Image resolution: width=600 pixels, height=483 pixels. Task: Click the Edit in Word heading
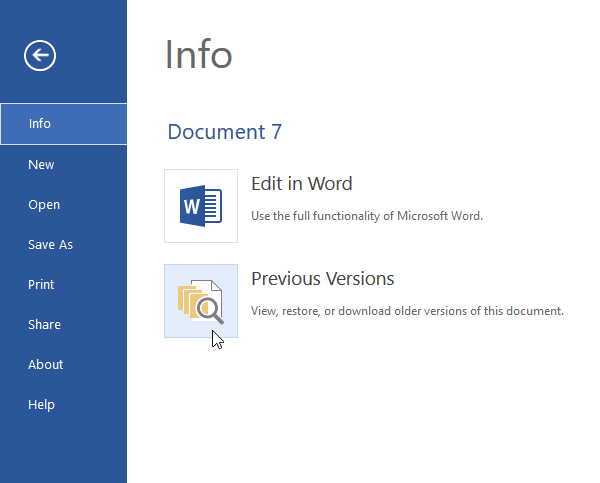point(302,184)
